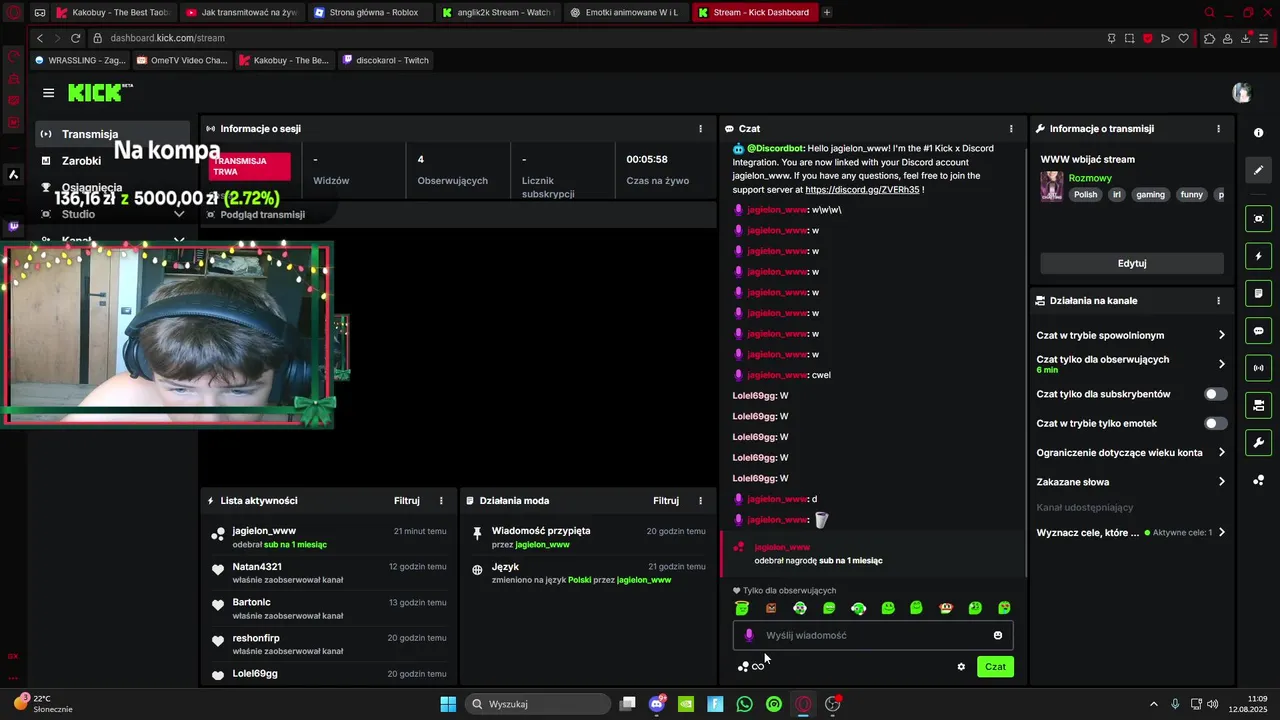Image resolution: width=1280 pixels, height=720 pixels.
Task: Toggle the lightning activity widget icon
Action: (x=1258, y=256)
